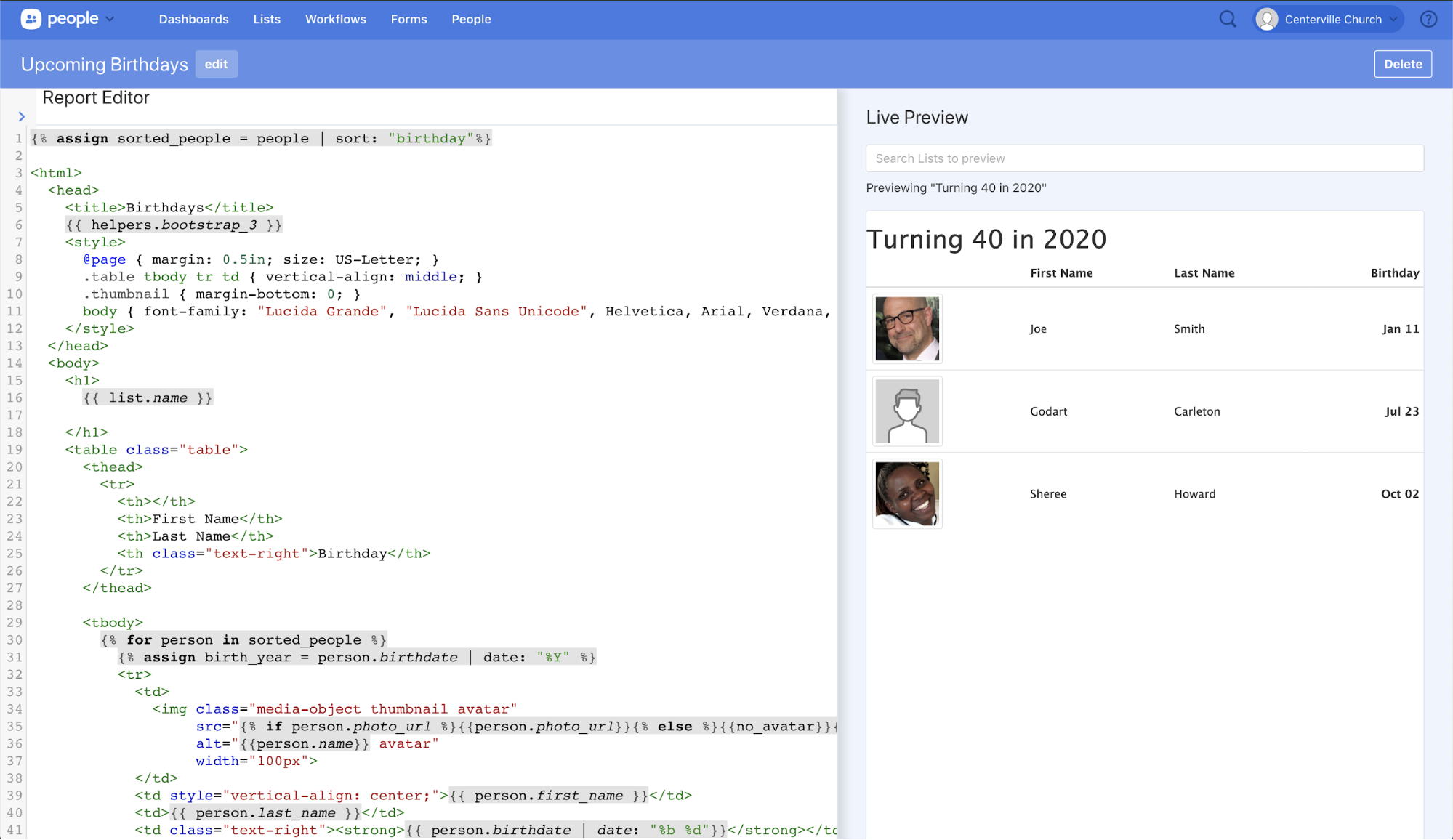Click the Centerville Church avatar icon
The image size is (1453, 840).
1267,19
